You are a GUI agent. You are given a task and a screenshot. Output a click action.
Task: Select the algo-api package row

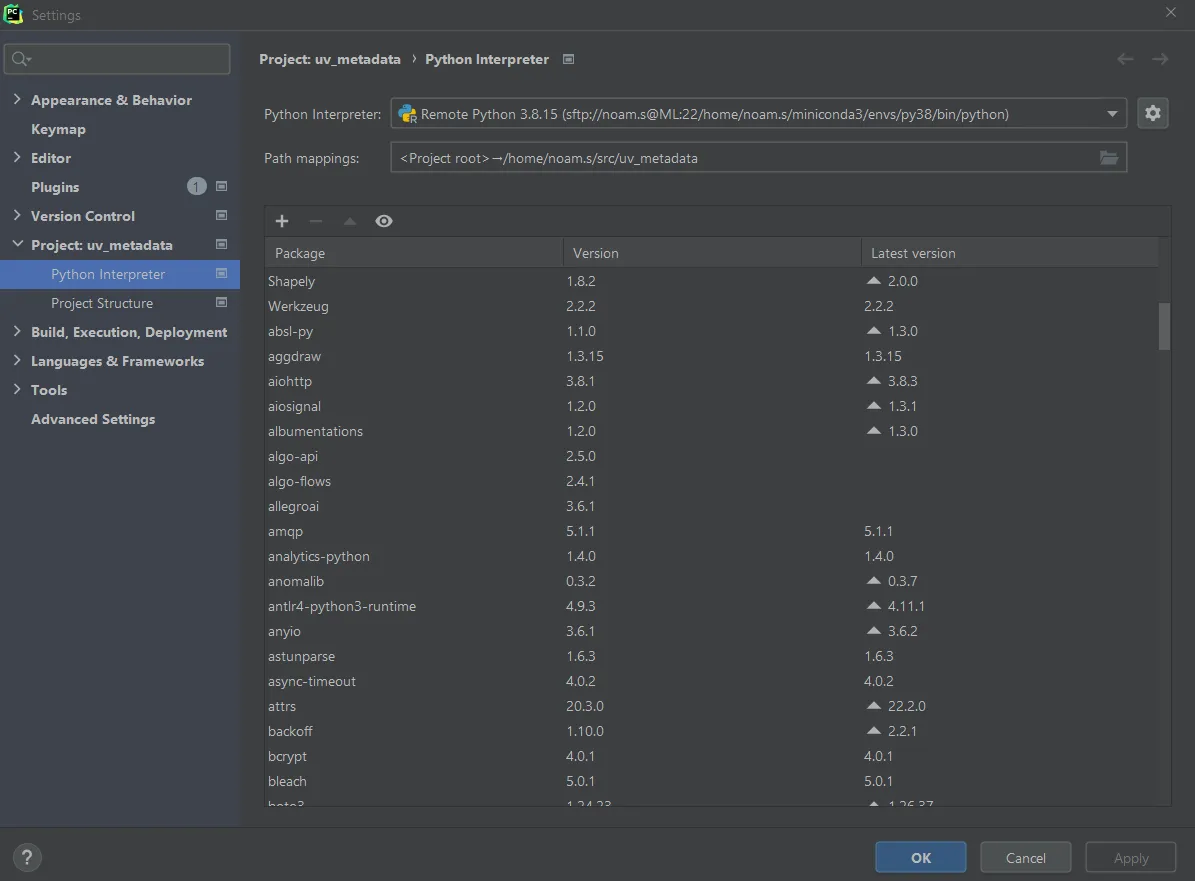(712, 456)
